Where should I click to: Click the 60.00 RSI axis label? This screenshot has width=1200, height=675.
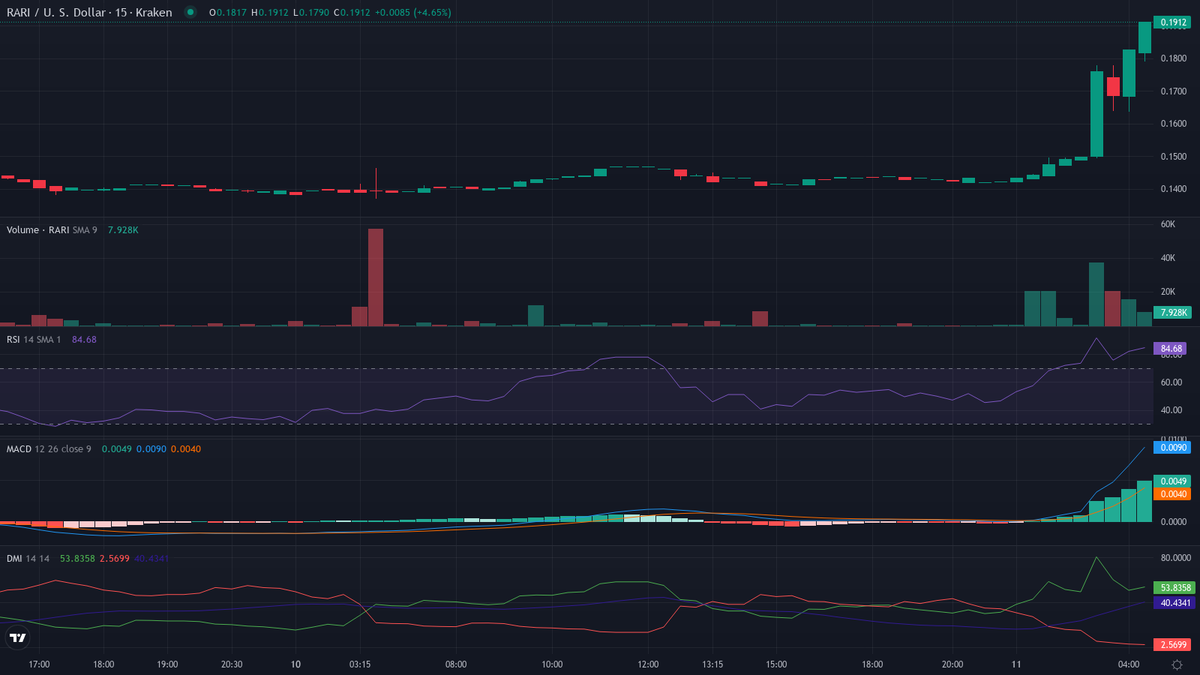tap(1171, 382)
